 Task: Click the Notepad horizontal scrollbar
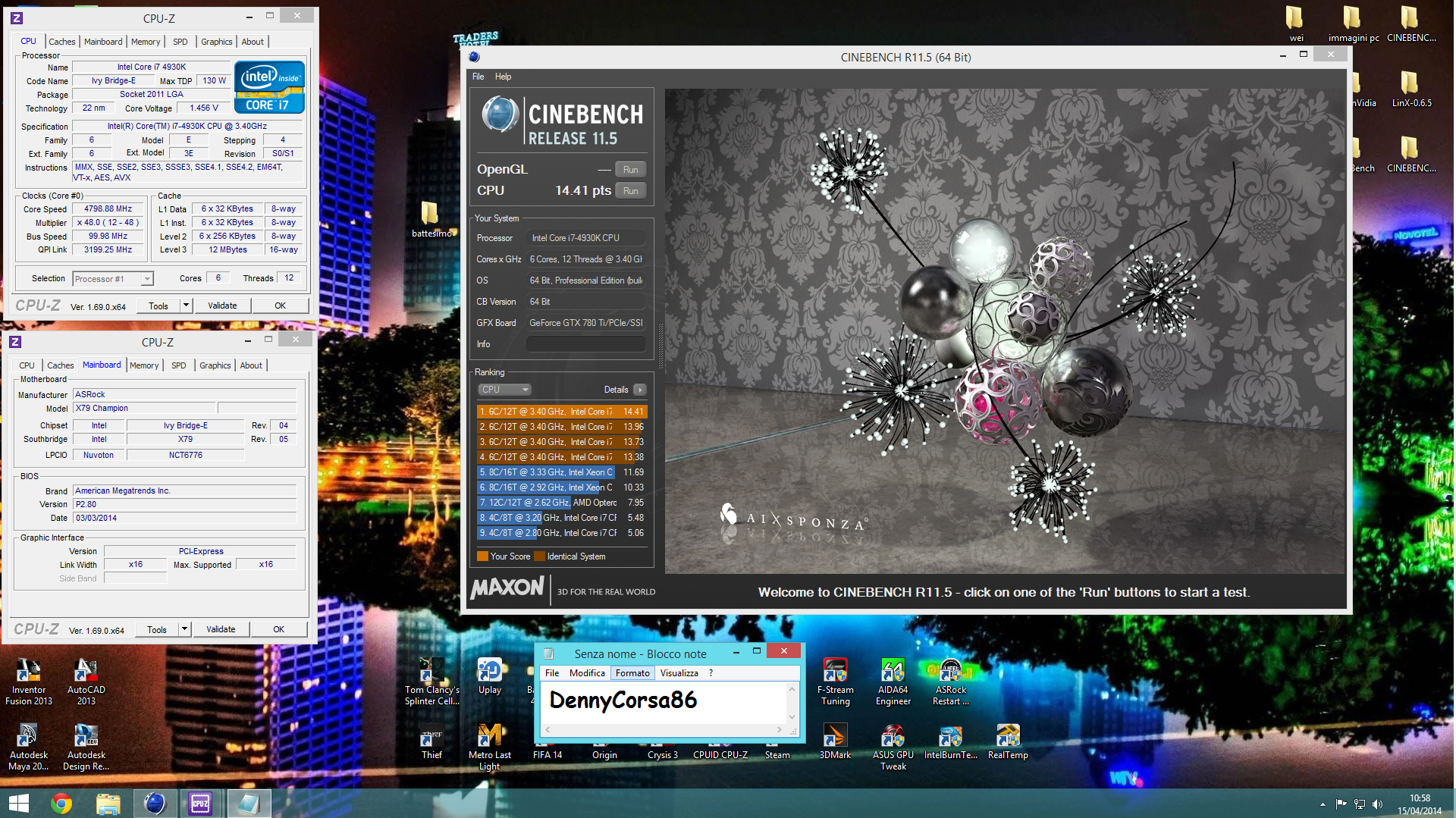(x=663, y=729)
